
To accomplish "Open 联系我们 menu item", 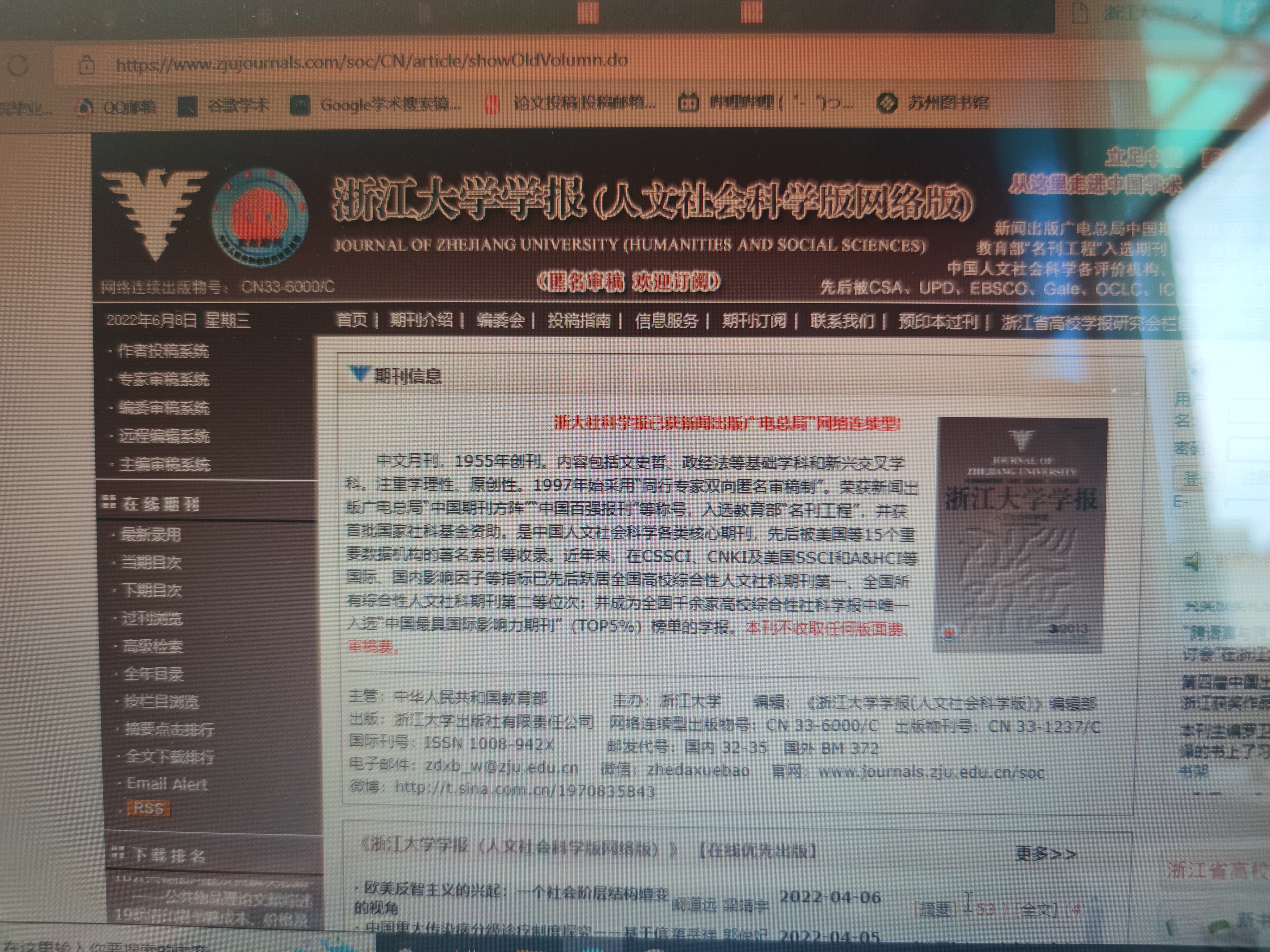I will pyautogui.click(x=842, y=321).
